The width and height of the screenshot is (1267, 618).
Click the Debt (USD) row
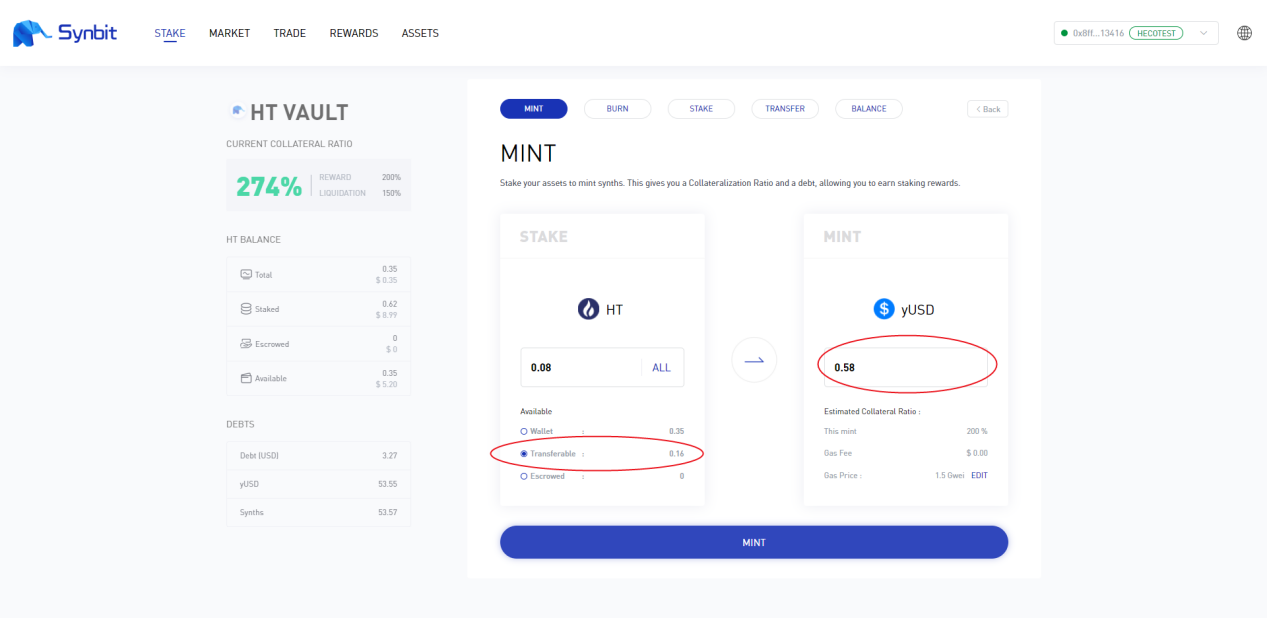(x=318, y=455)
